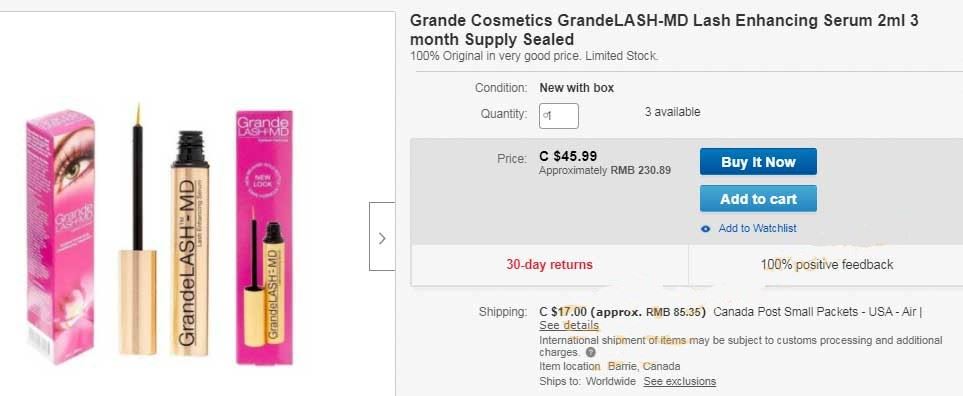
Task: Click the New with box condition text
Action: click(x=577, y=88)
